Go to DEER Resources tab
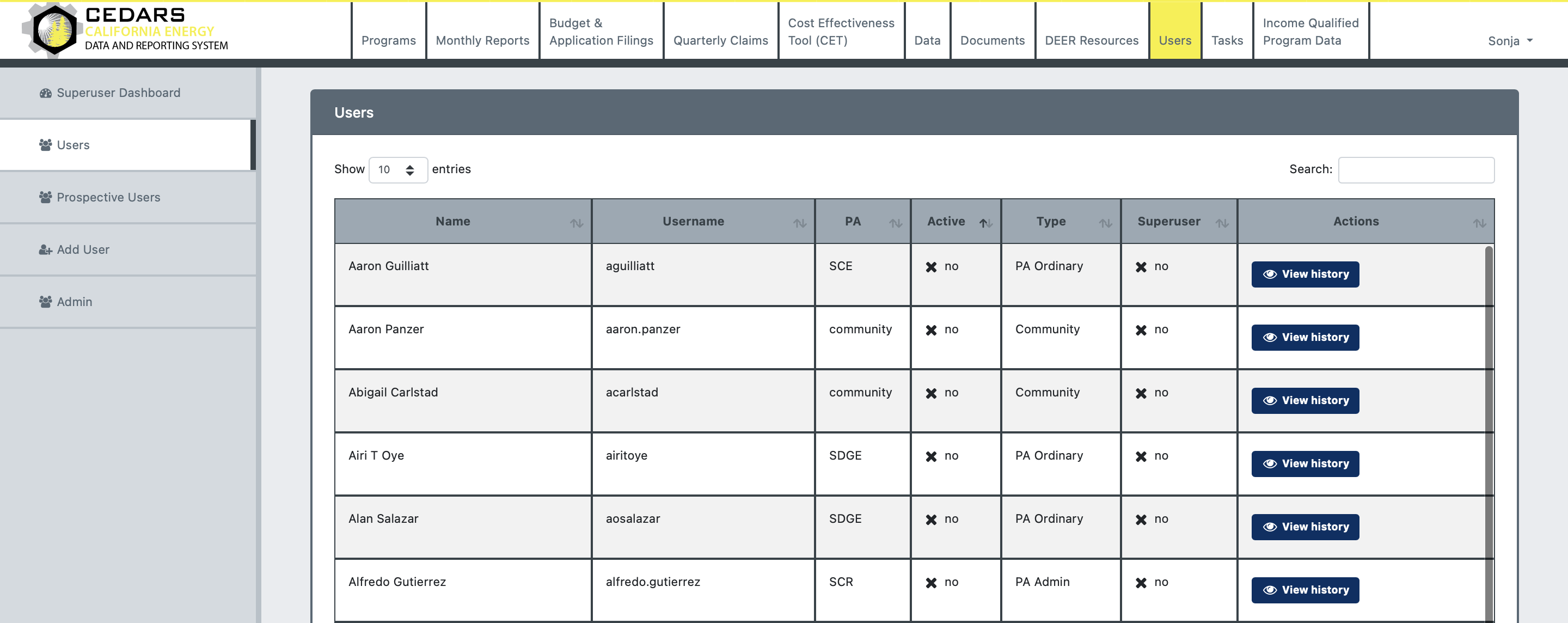The width and height of the screenshot is (1568, 623). [x=1091, y=40]
